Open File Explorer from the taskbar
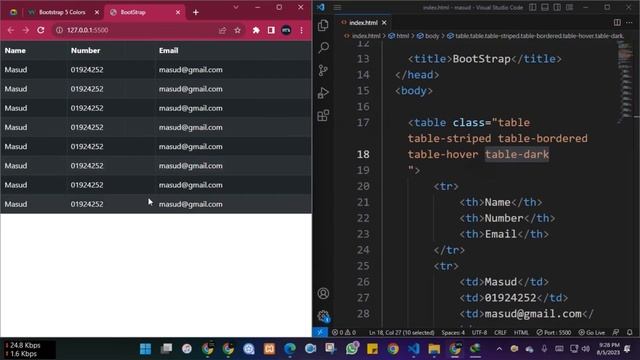640x360 pixels. click(434, 349)
